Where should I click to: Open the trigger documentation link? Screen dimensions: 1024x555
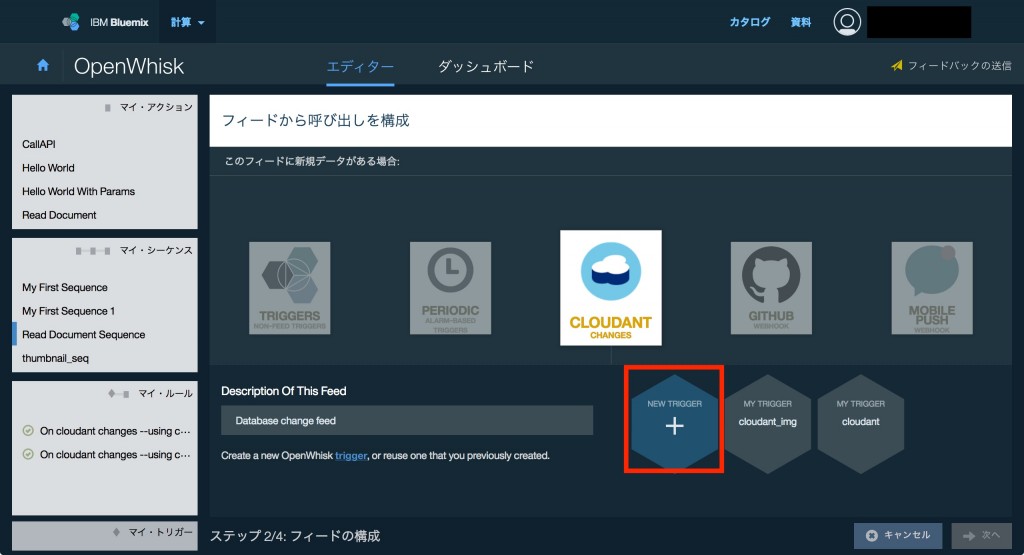coord(351,456)
